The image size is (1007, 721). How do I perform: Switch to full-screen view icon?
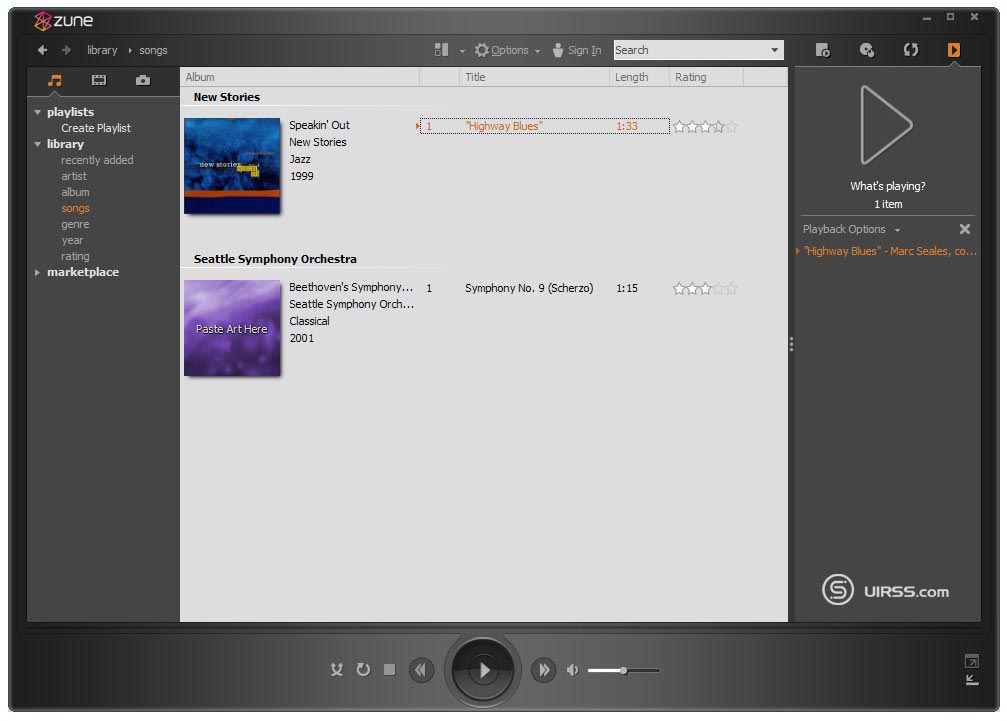point(972,661)
